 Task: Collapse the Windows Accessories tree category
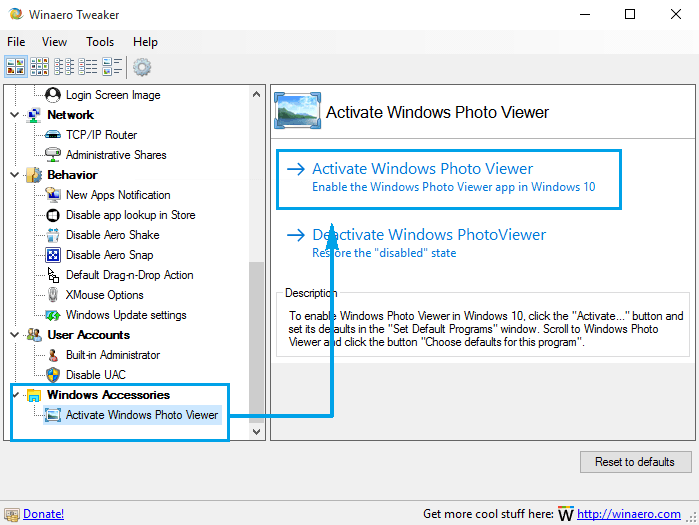16,395
